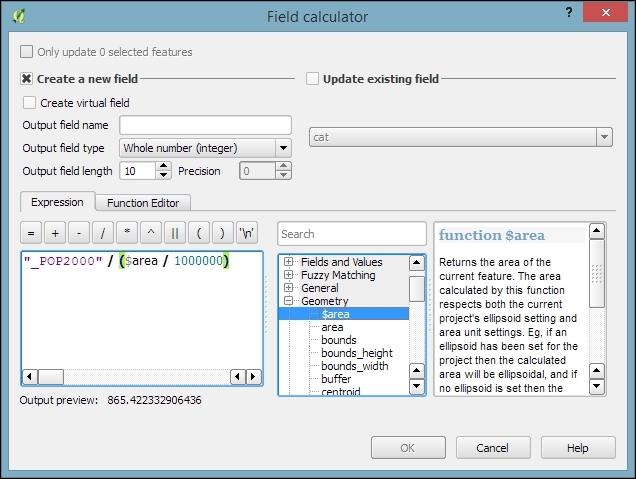This screenshot has height=479, width=636.
Task: Click function list vertical scrollbar thumb
Action: (417, 289)
